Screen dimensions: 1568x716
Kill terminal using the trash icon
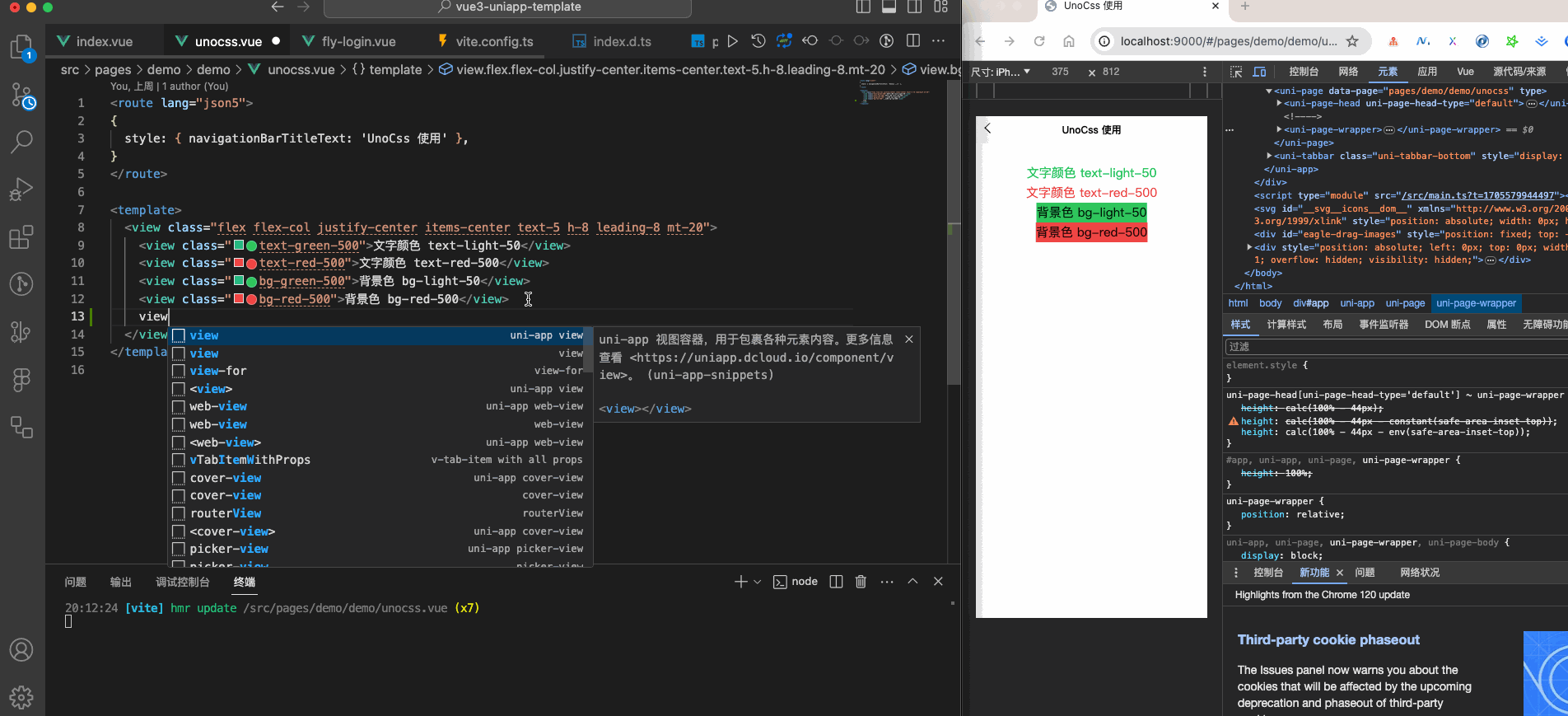[x=861, y=582]
